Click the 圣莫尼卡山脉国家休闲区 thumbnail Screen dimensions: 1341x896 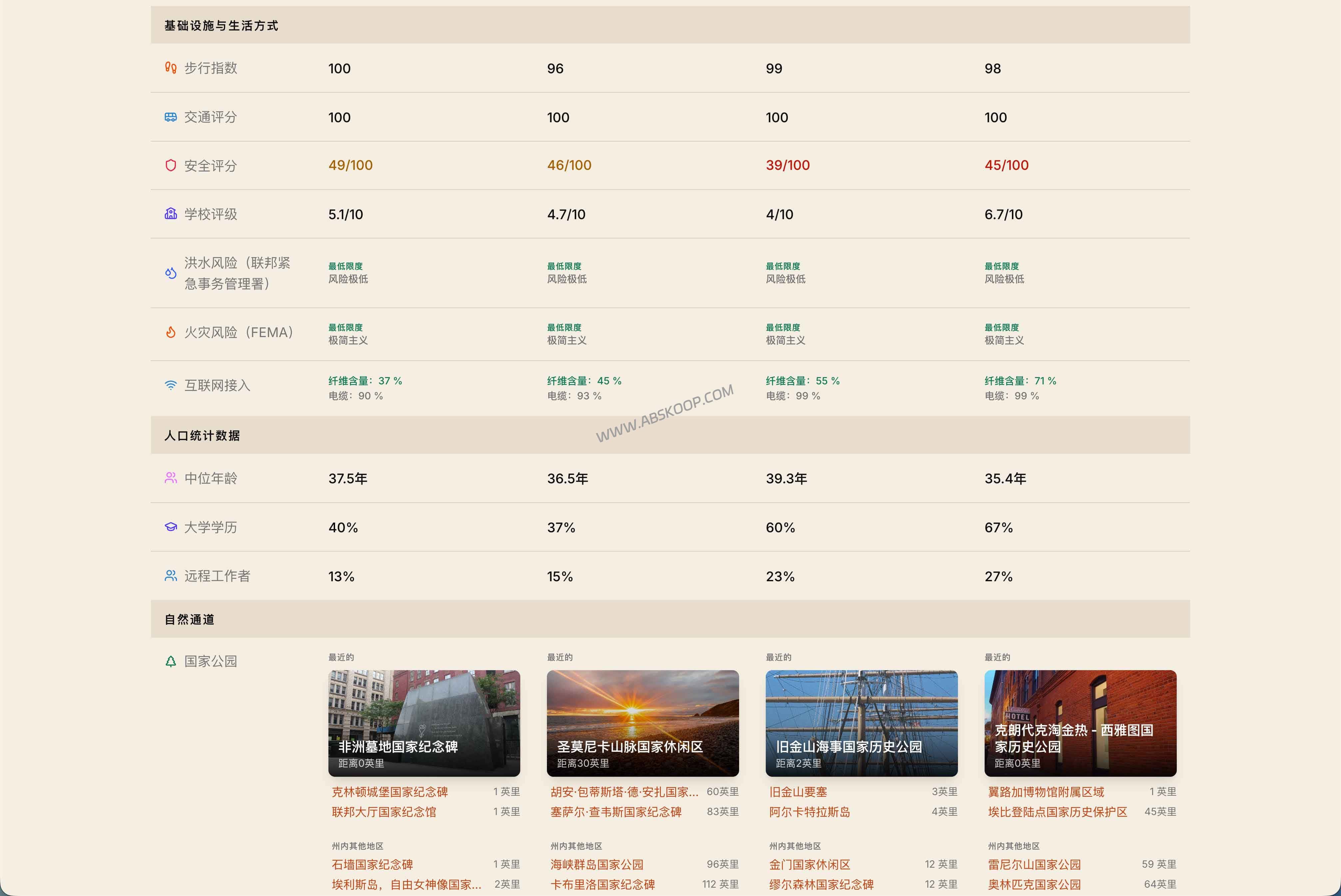click(x=642, y=723)
